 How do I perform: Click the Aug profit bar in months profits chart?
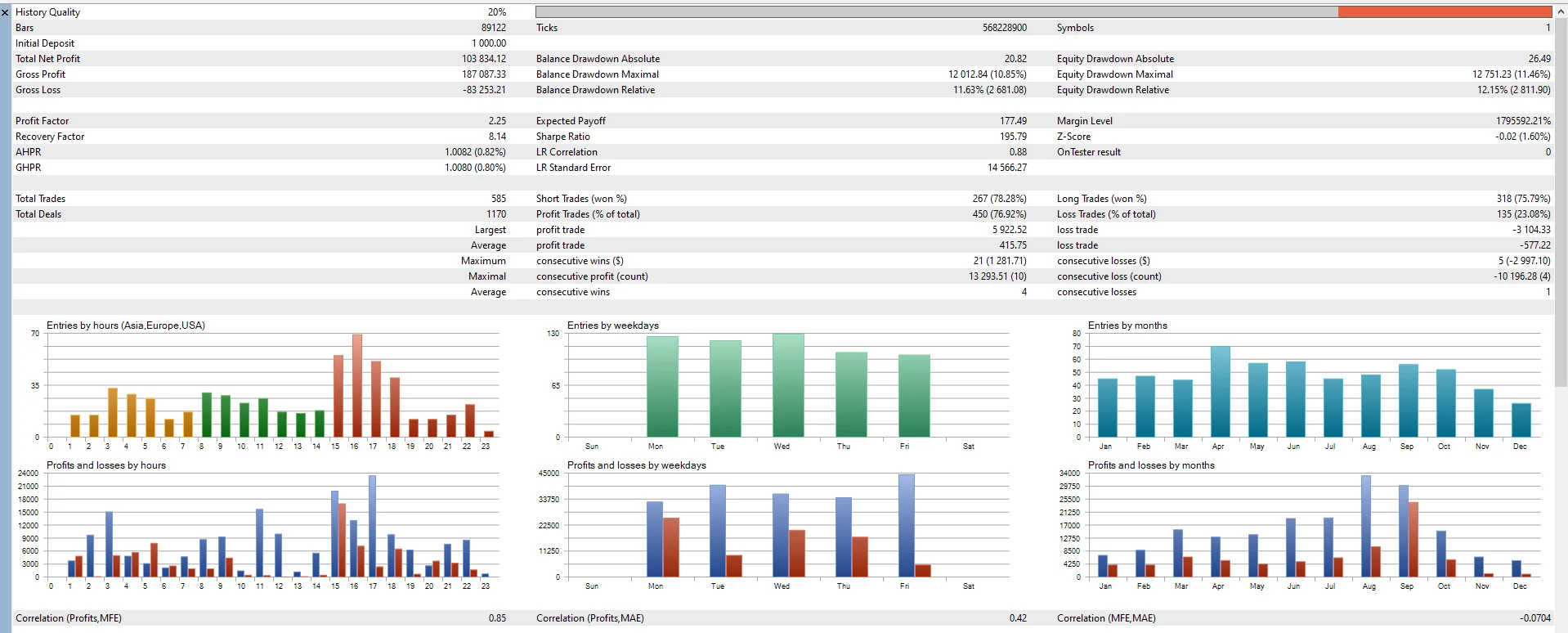click(x=1366, y=526)
